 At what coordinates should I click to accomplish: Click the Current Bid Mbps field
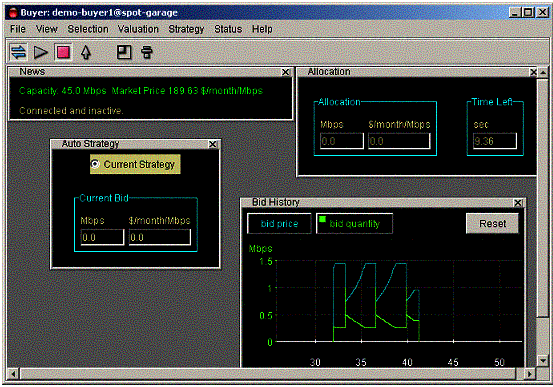(102, 237)
